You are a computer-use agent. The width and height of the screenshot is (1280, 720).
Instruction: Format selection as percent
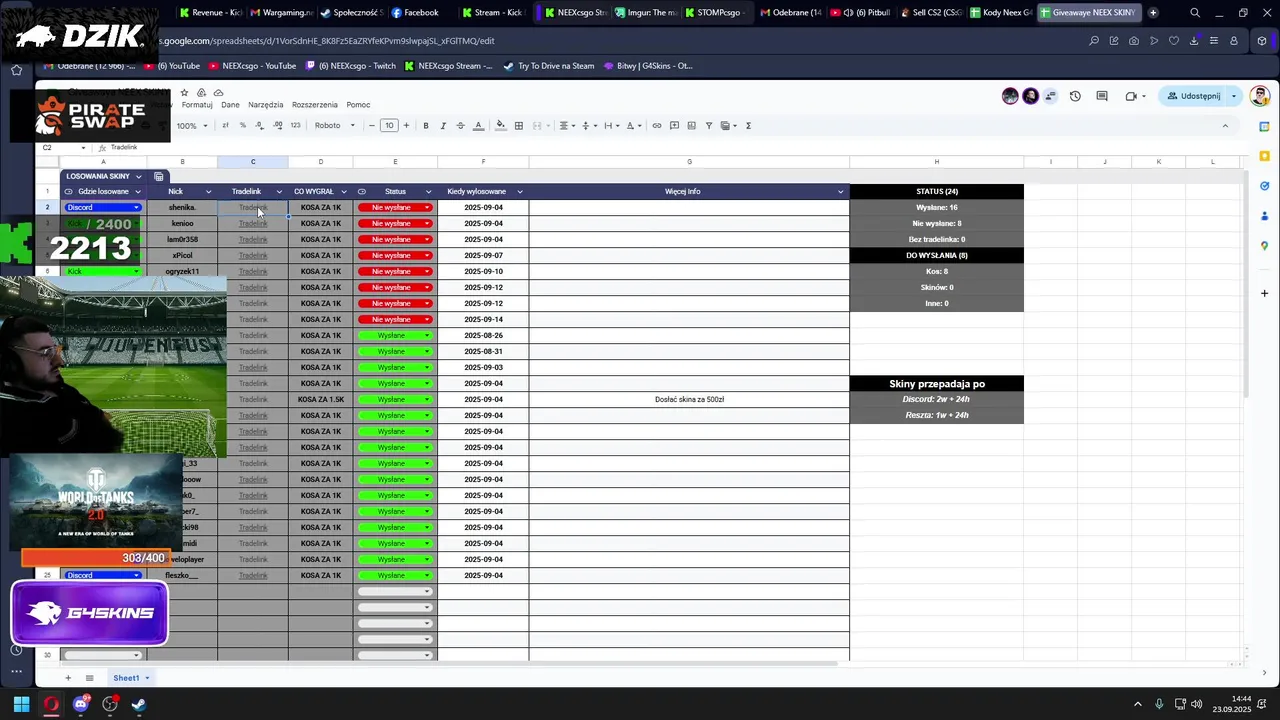[242, 126]
